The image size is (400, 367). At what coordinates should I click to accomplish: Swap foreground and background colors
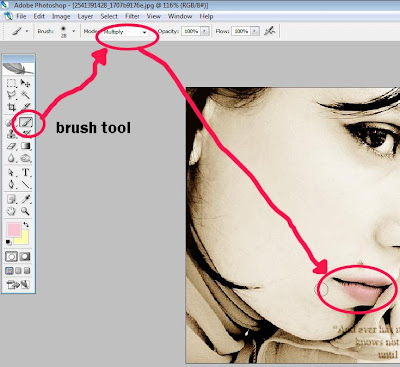coord(26,225)
